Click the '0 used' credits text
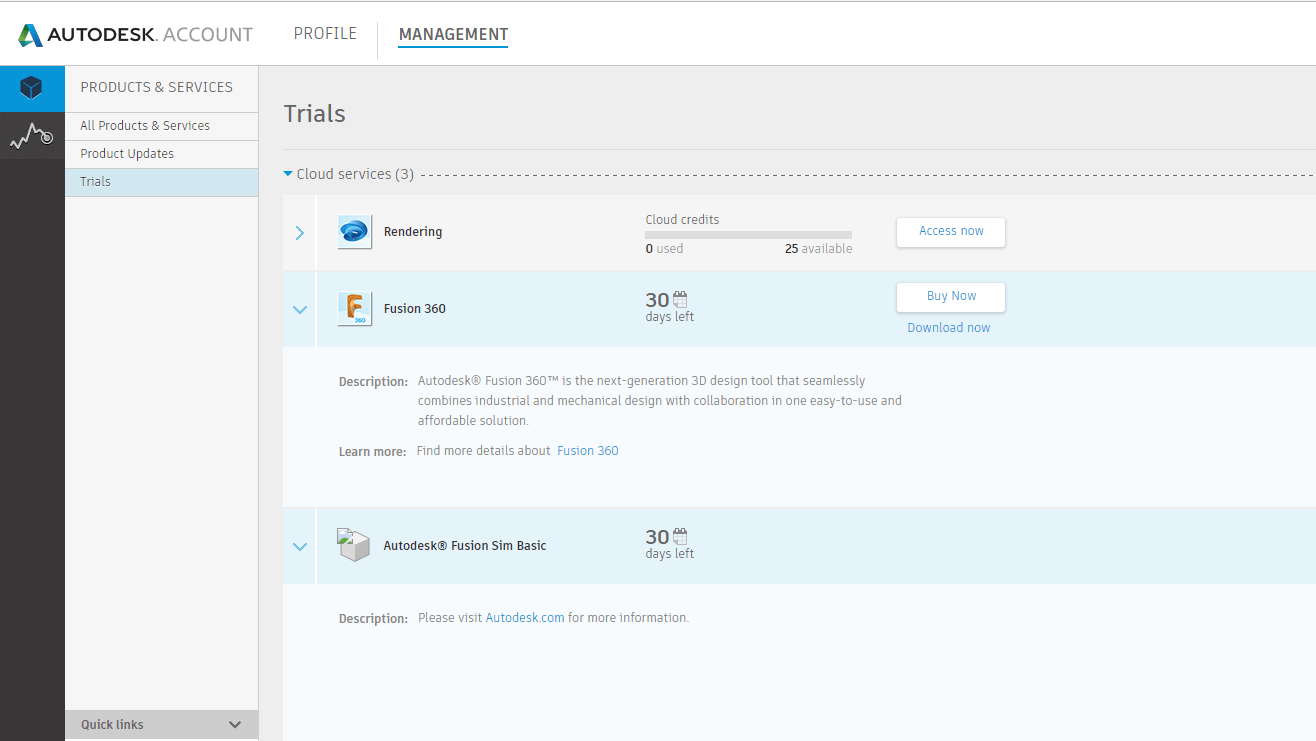1316x741 pixels. [664, 249]
